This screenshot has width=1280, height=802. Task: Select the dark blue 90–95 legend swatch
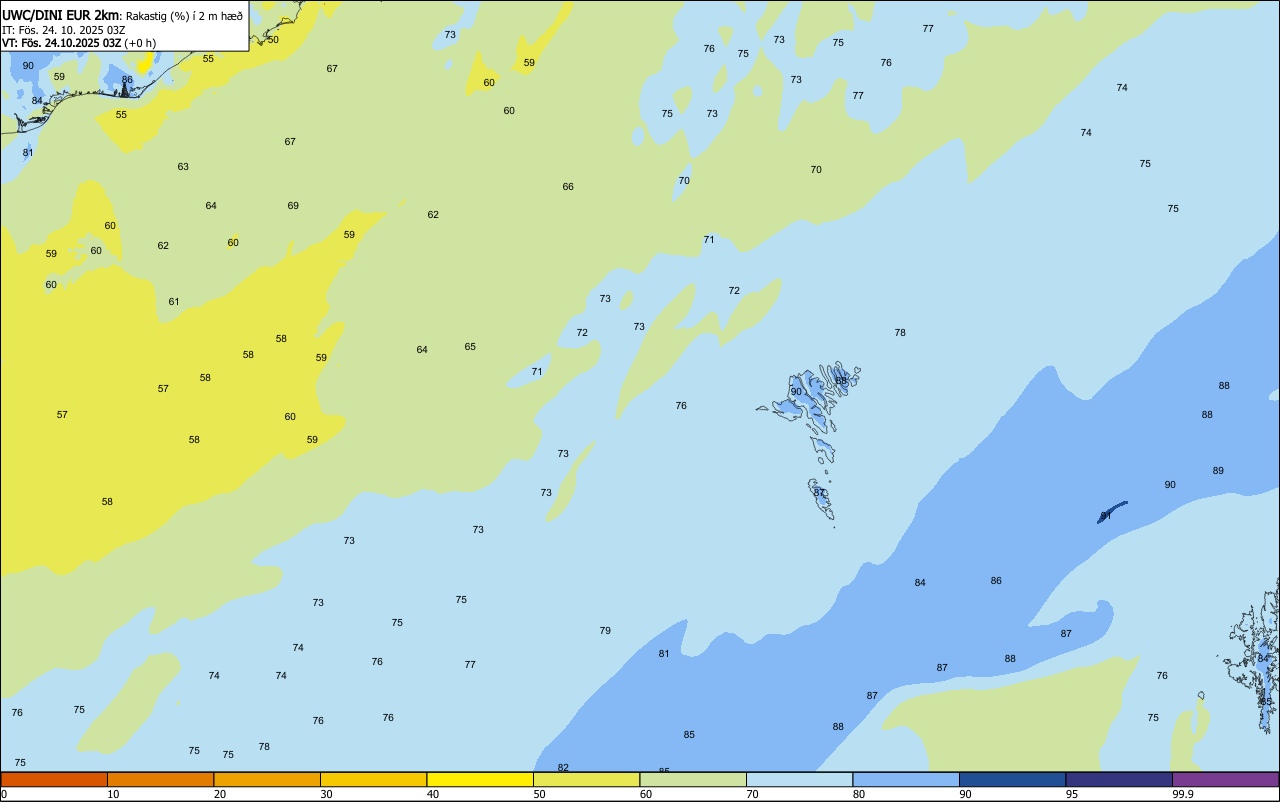click(x=1012, y=779)
